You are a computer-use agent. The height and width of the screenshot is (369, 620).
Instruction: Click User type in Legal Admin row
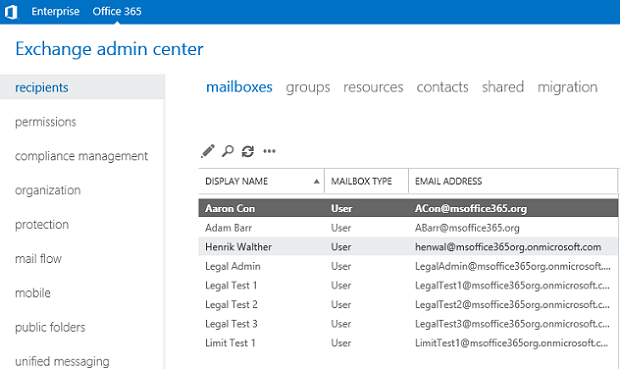pyautogui.click(x=341, y=266)
